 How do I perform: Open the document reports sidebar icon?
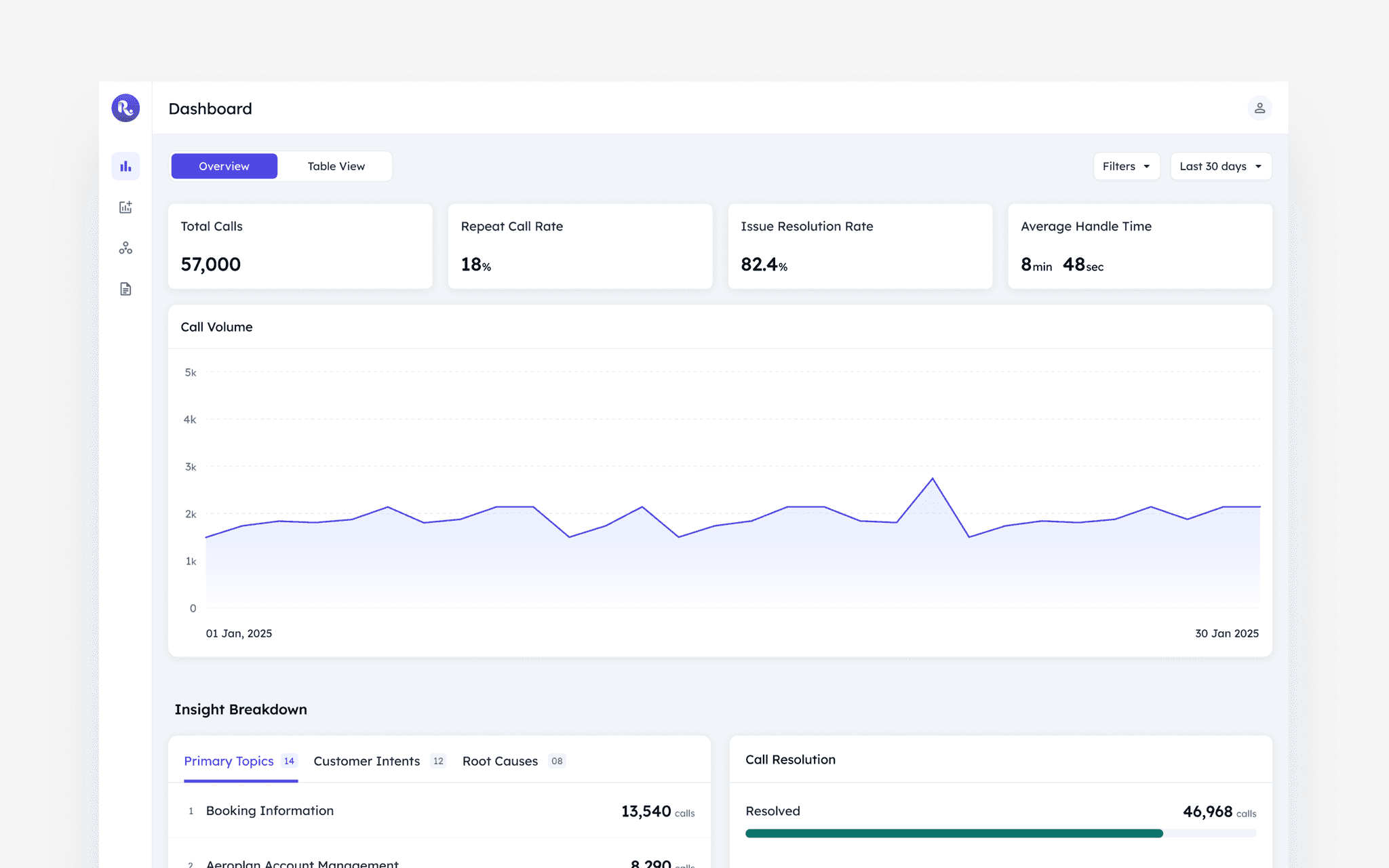point(125,289)
